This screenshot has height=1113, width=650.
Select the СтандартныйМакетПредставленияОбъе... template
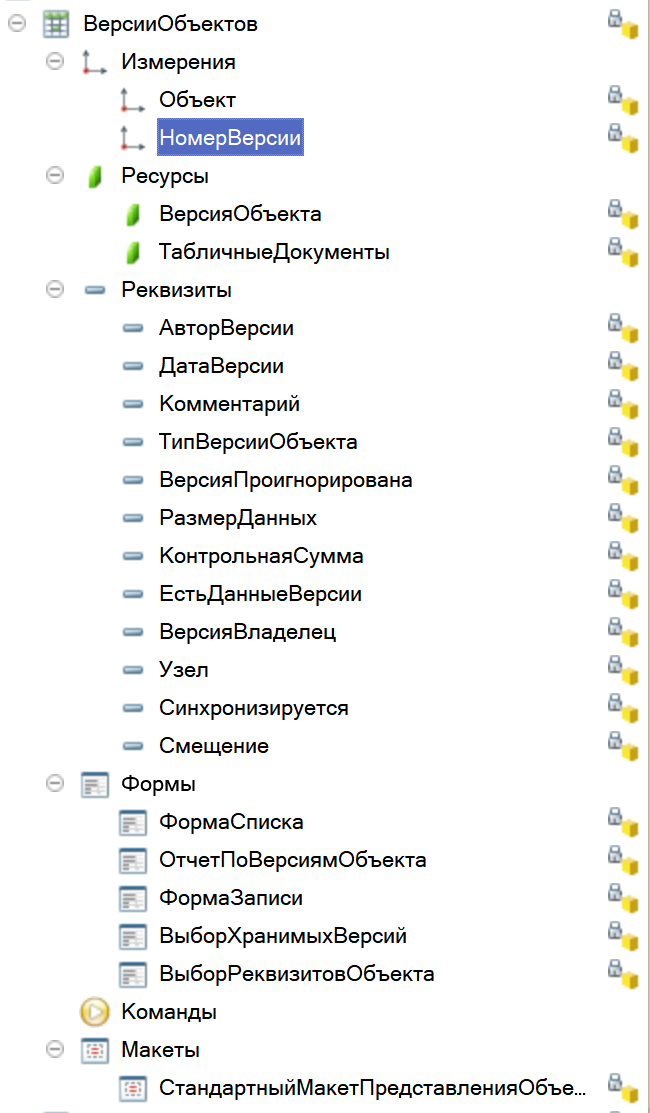[373, 1087]
